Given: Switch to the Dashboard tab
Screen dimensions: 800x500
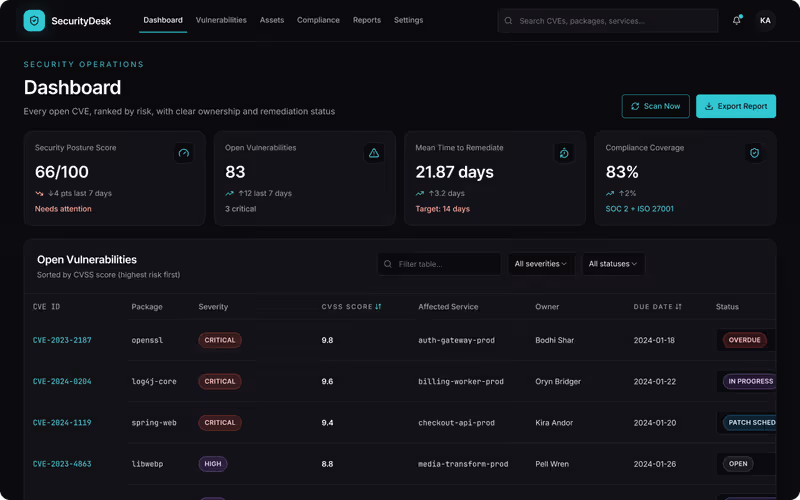Looking at the screenshot, I should pos(163,20).
